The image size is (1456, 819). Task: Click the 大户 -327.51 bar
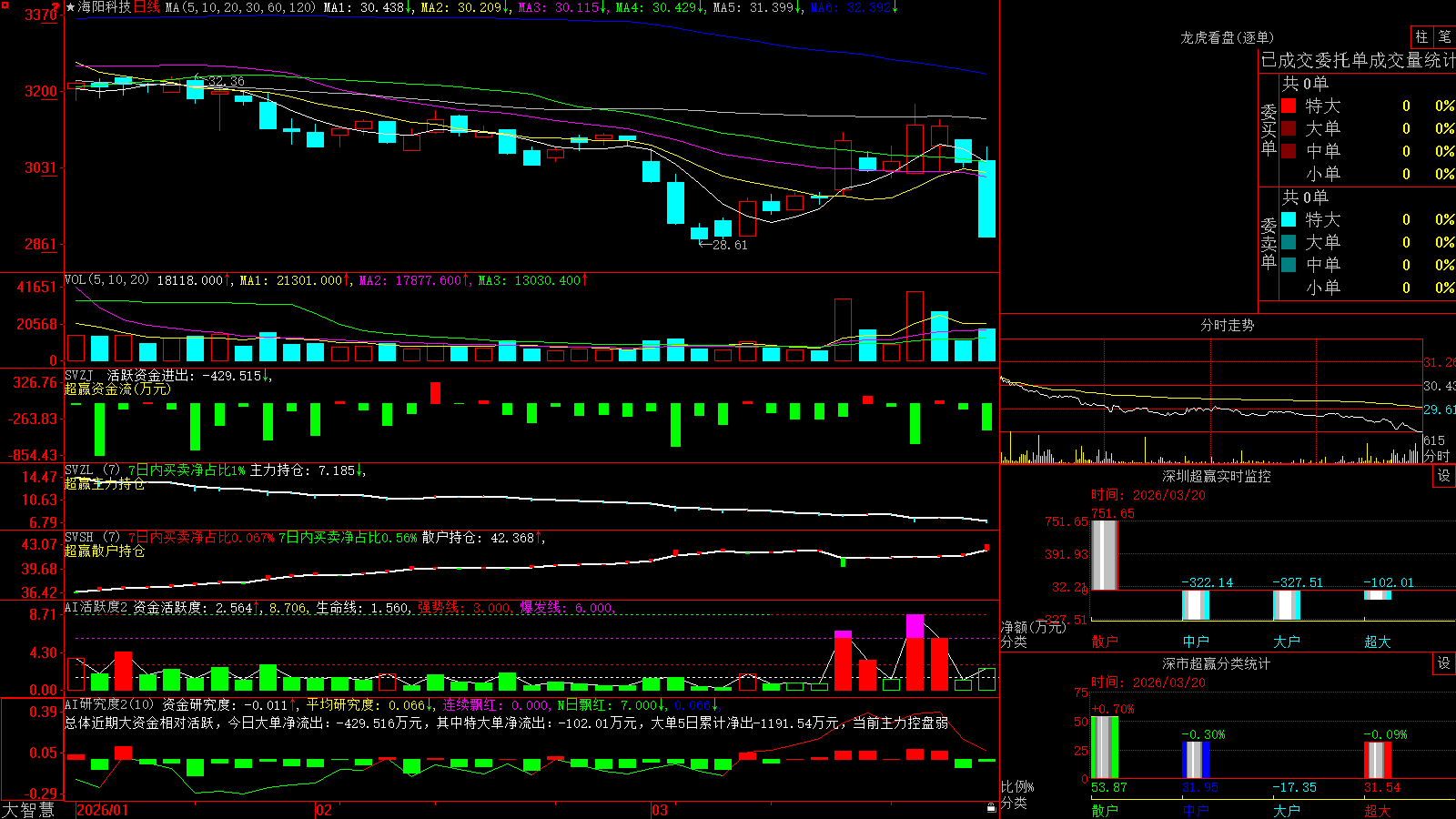click(1287, 605)
